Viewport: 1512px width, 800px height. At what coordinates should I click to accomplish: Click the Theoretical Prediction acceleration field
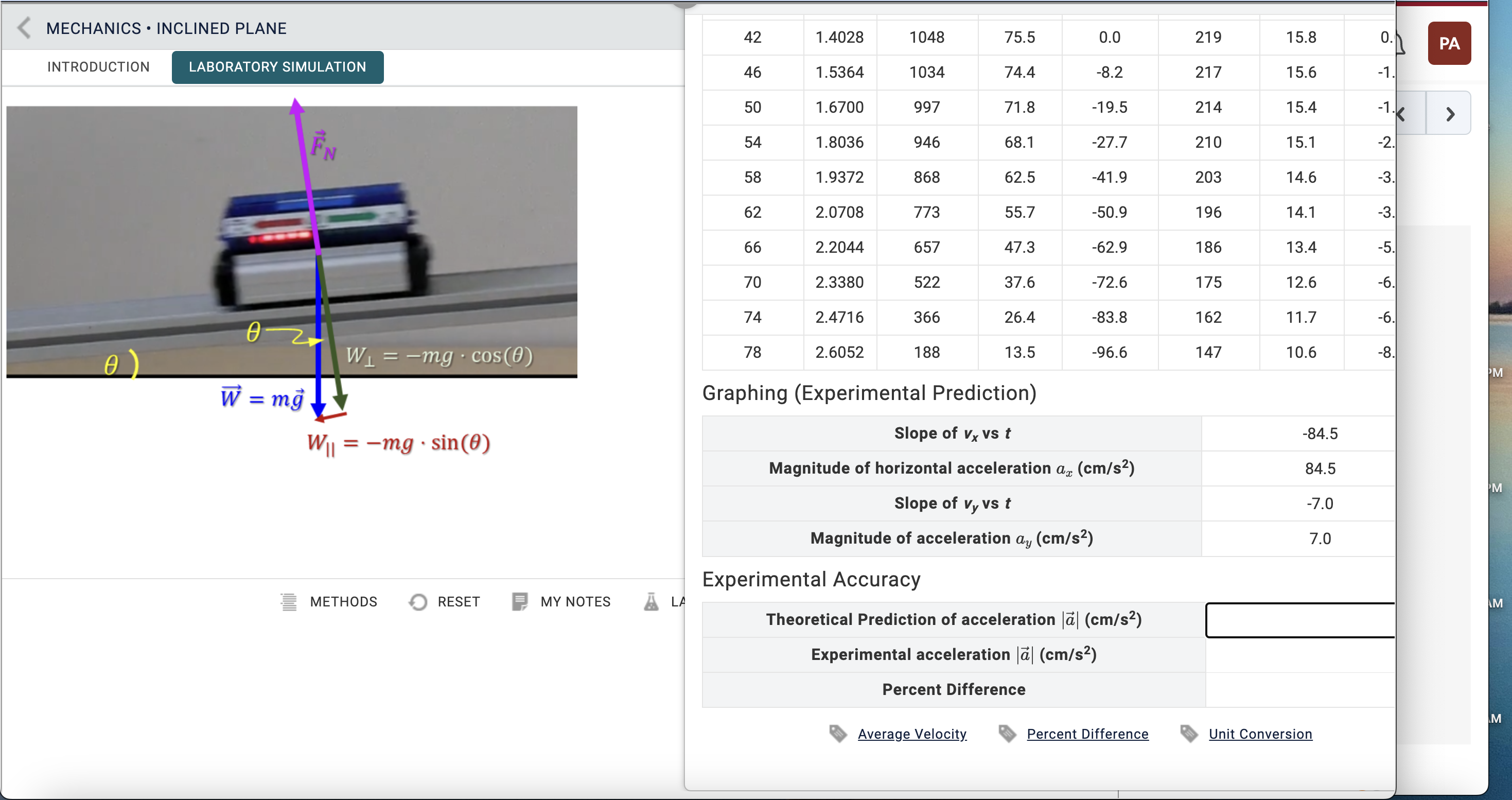point(1299,620)
